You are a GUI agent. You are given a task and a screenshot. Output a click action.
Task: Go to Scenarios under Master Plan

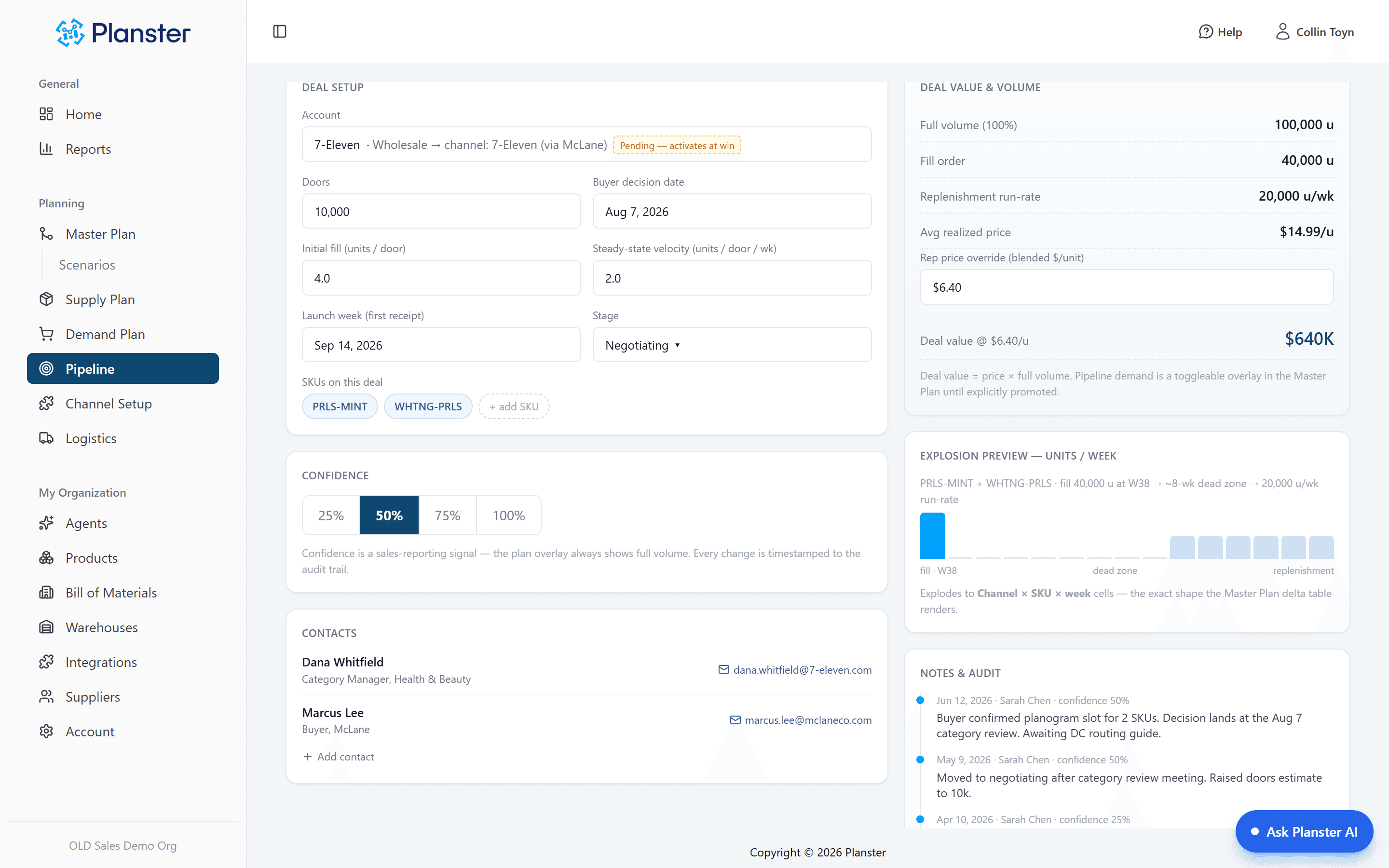(87, 265)
